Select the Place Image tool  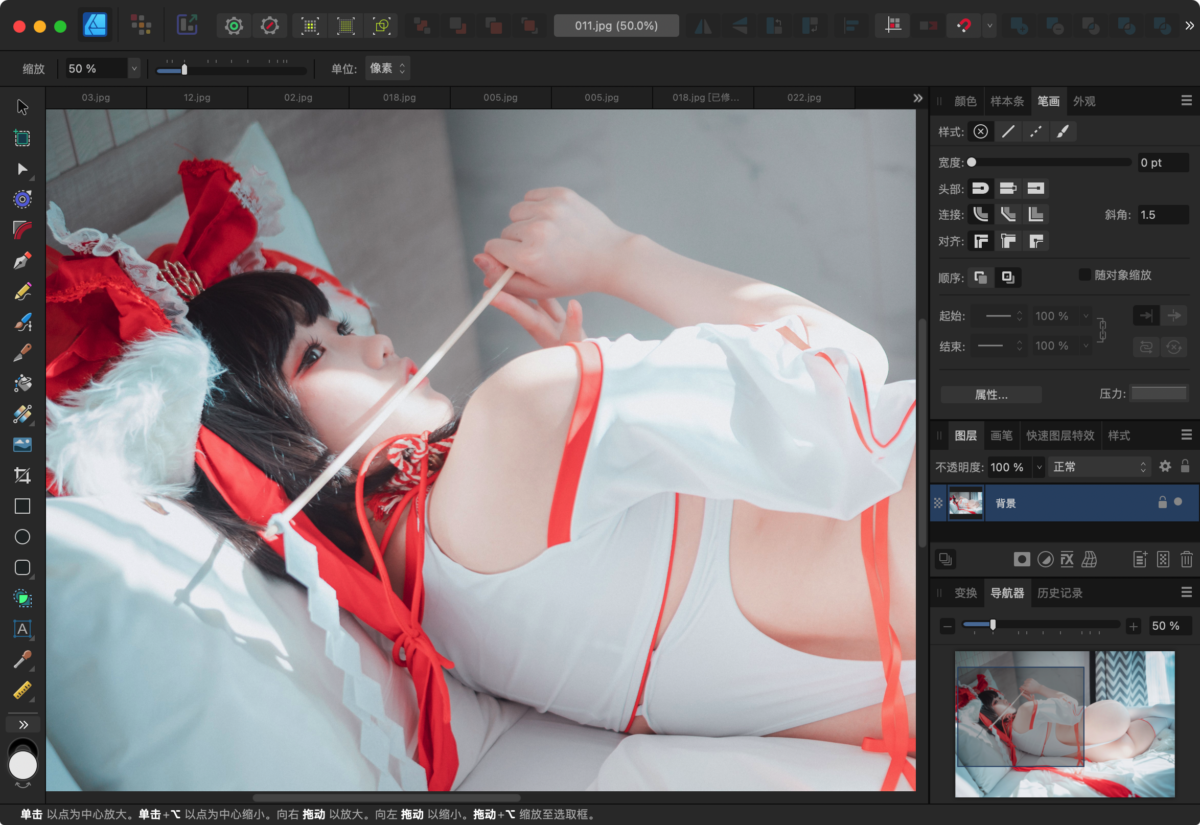[x=22, y=445]
